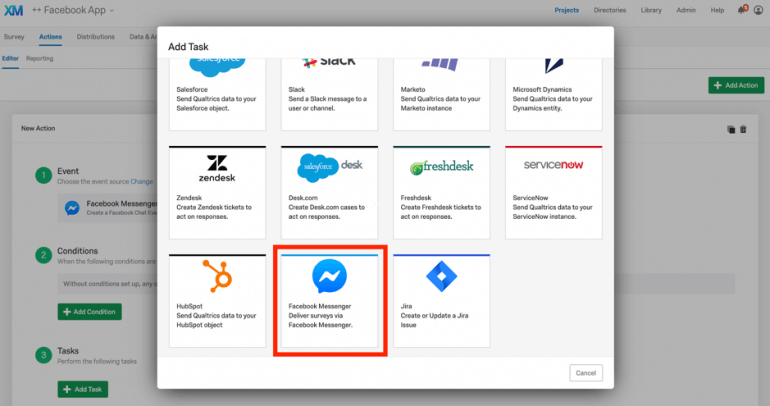Switch to the Distributions tab
This screenshot has width=770, height=406.
tap(95, 37)
